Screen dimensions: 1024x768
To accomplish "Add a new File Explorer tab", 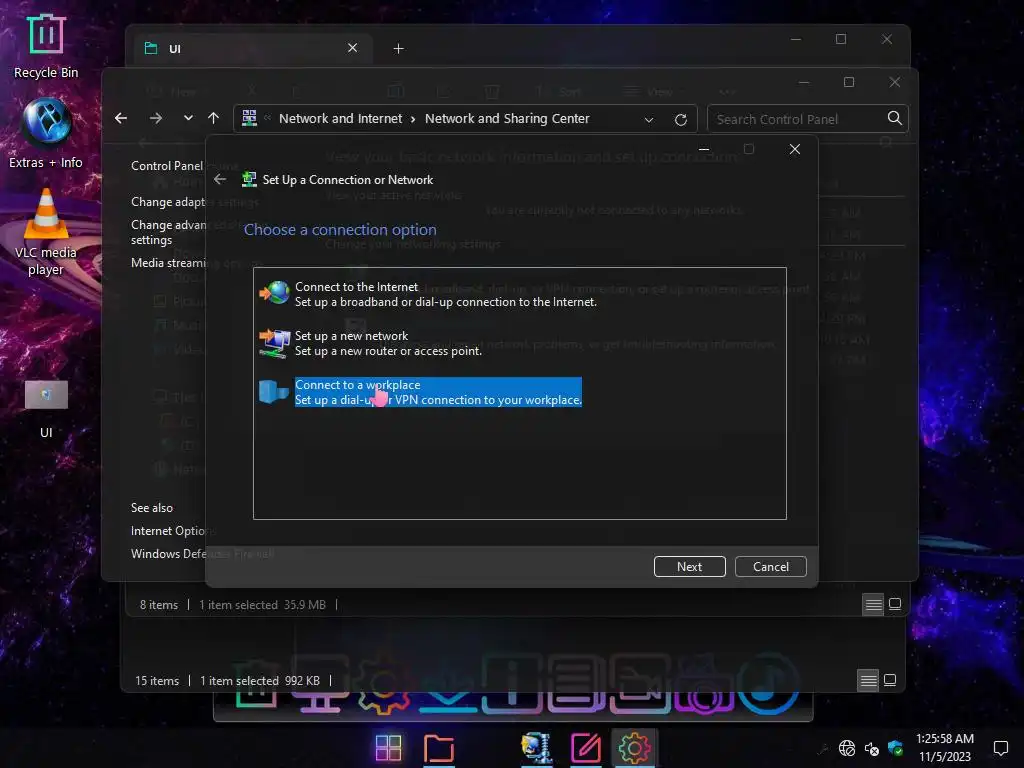I will [x=398, y=48].
